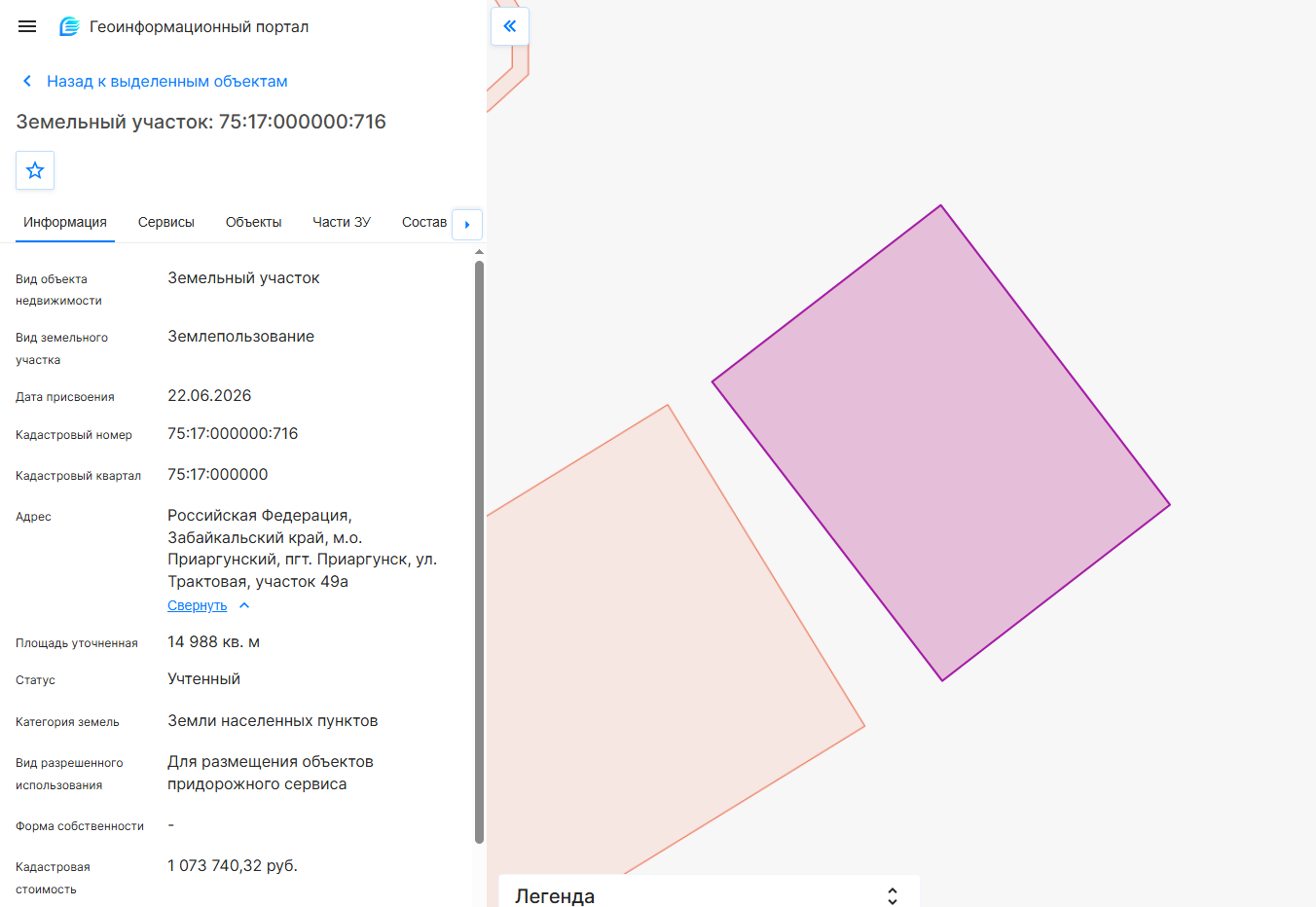Go back via Назад к выделенным объектам
Image resolution: width=1316 pixels, height=907 pixels.
(x=167, y=81)
